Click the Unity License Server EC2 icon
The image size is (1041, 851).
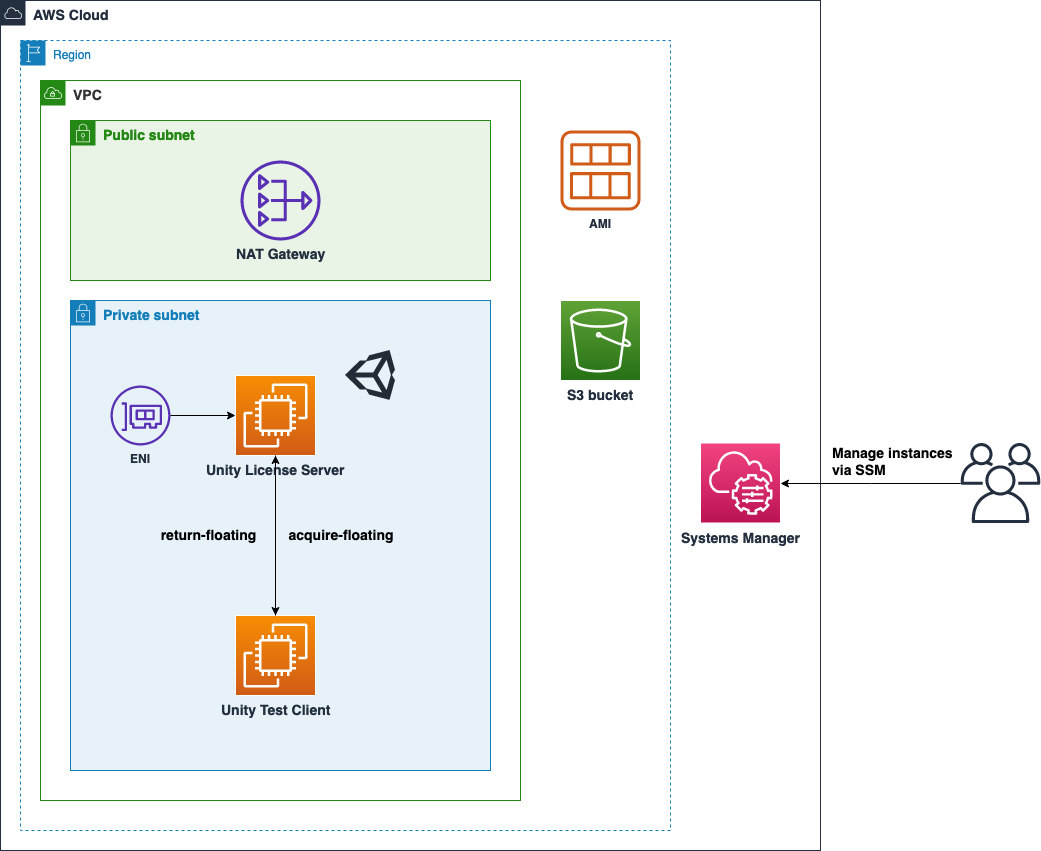click(276, 416)
